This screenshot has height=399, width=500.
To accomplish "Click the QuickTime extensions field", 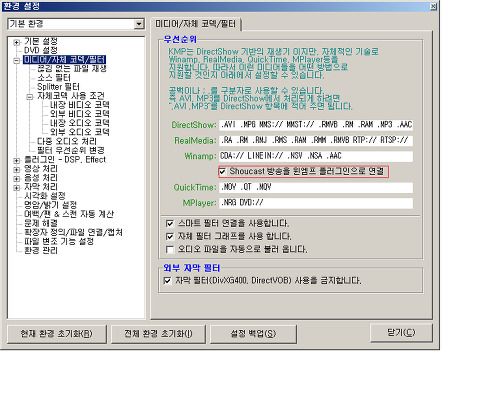I will point(316,187).
